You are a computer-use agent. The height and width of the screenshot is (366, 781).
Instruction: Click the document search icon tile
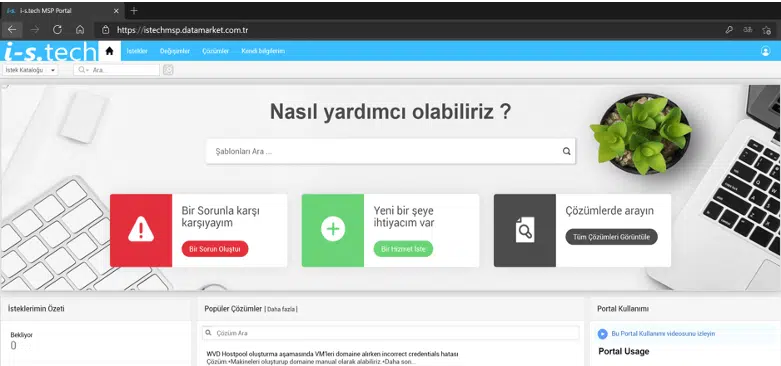pos(524,230)
